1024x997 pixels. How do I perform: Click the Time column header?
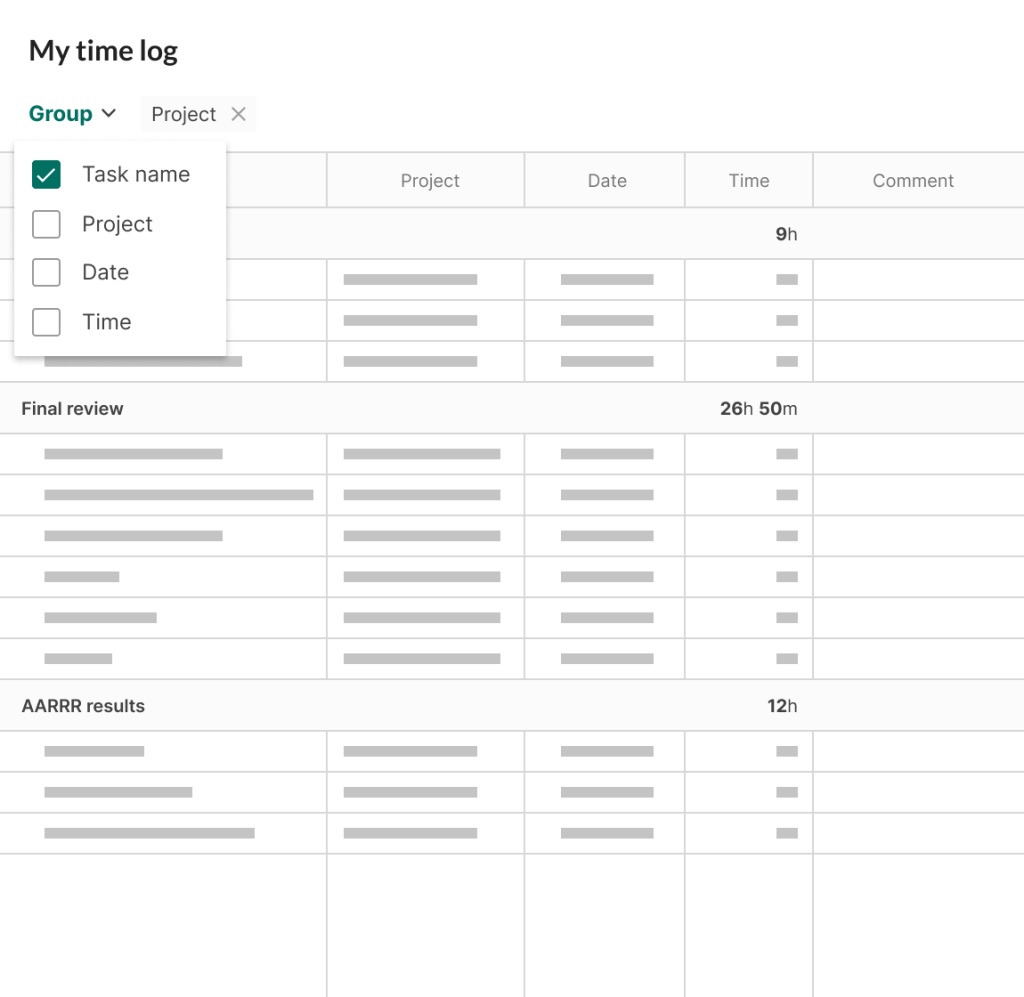coord(748,181)
